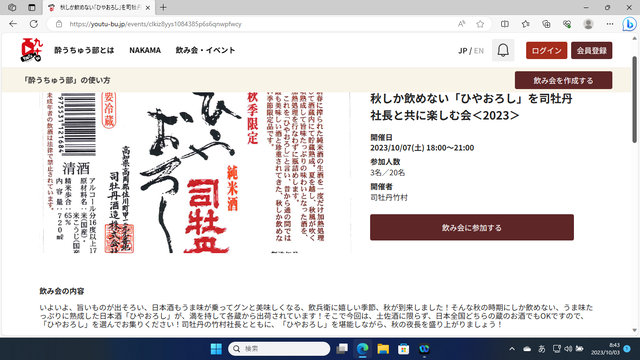Open tab actions menu icon

(x=32, y=7)
